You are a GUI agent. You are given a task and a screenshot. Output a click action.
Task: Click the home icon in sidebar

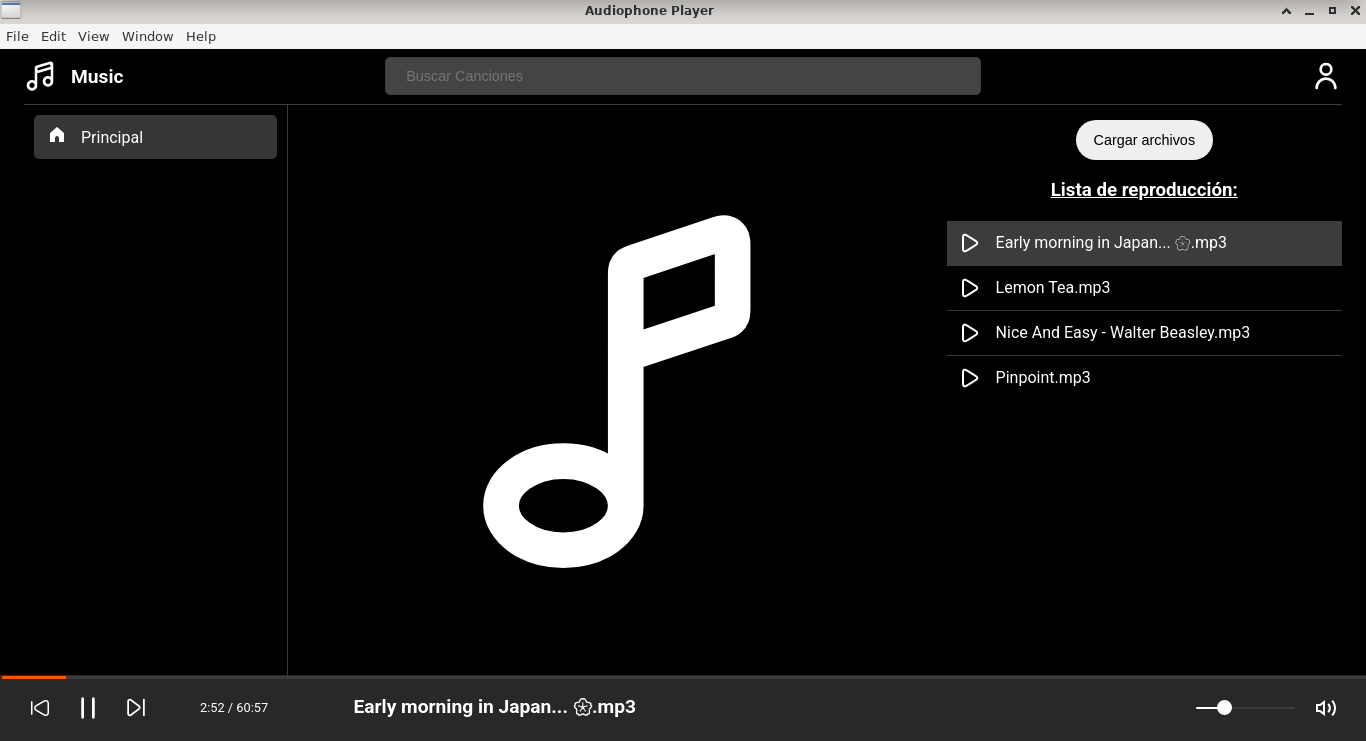point(57,135)
